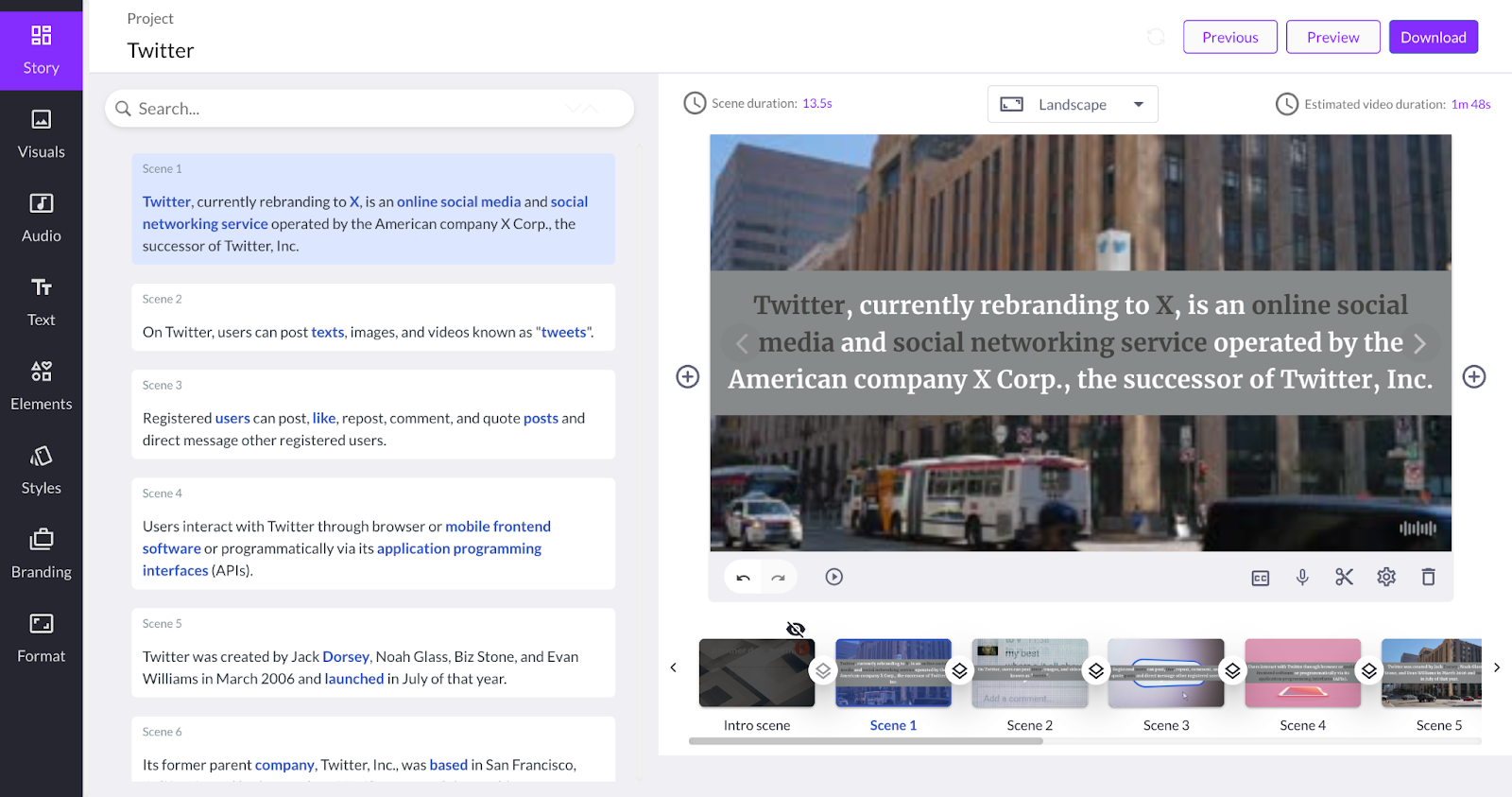This screenshot has width=1512, height=797.
Task: Add a scene before the current one
Action: 688,376
